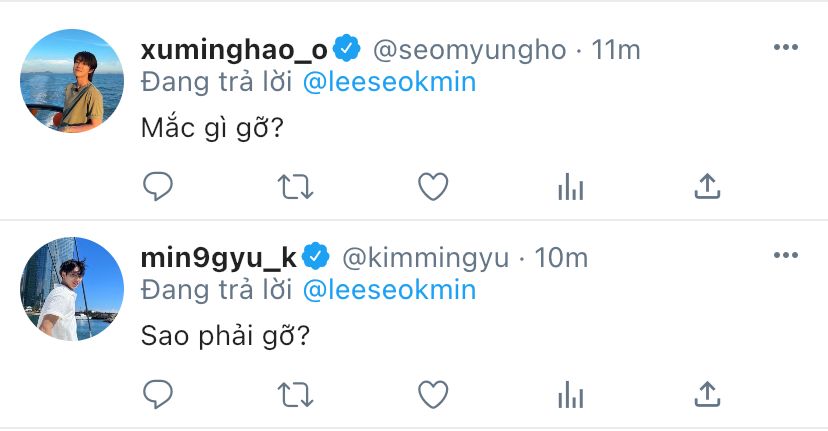Like the tweet "Sao phải gỡ?"
This screenshot has width=828, height=431.
(x=433, y=394)
